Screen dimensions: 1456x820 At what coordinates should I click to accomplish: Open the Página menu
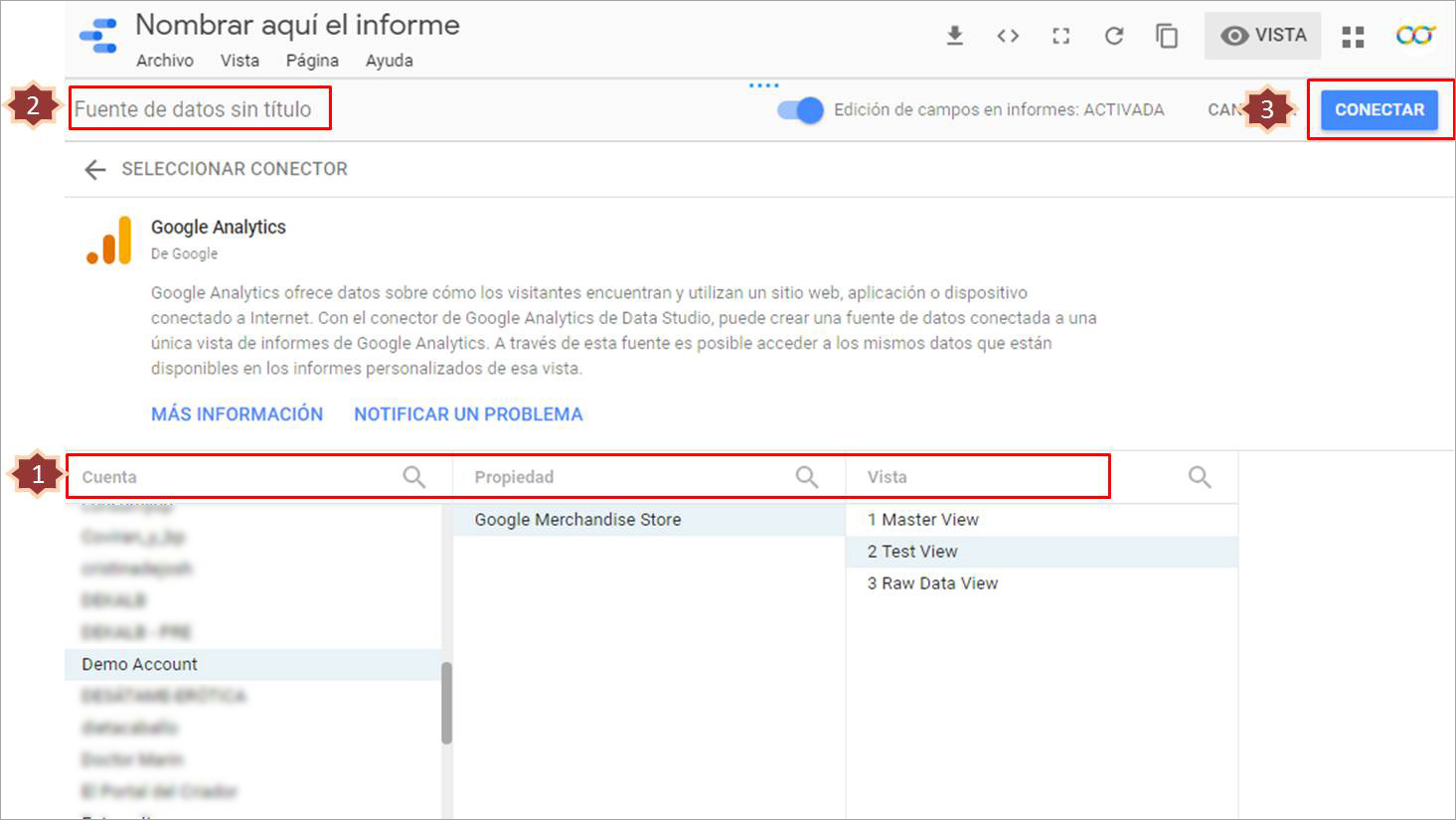point(312,61)
